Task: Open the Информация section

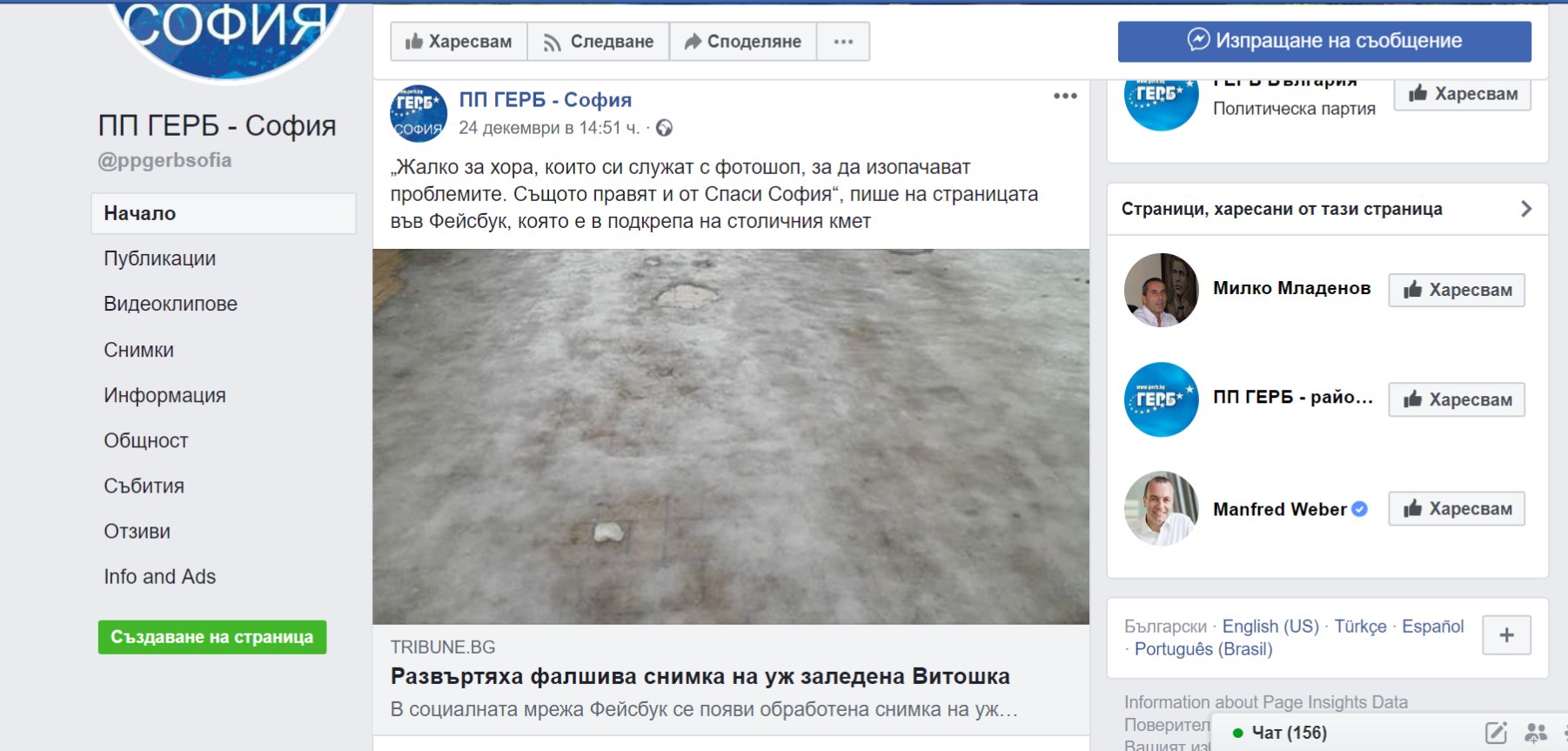Action: tap(165, 395)
